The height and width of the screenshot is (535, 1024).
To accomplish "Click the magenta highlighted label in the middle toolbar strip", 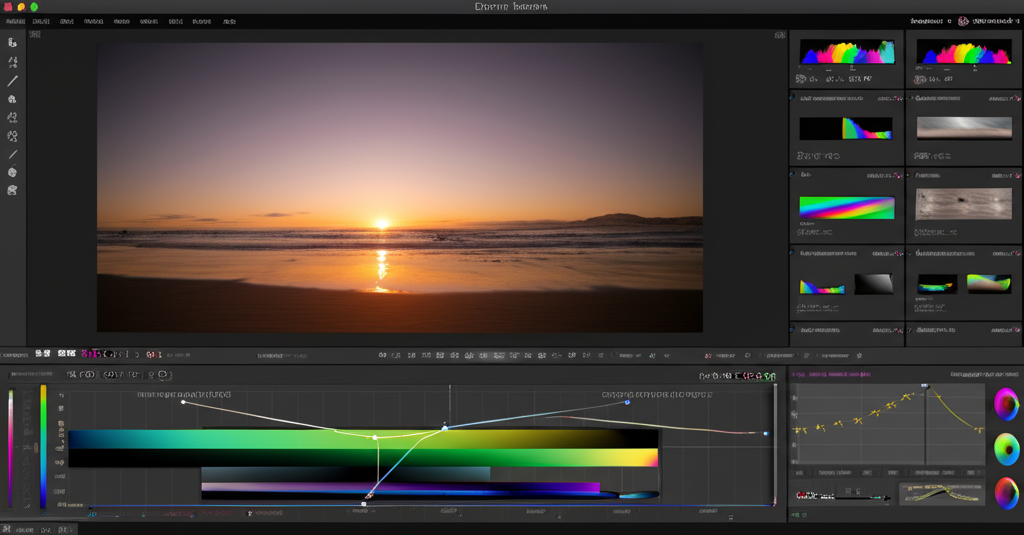I will click(91, 354).
